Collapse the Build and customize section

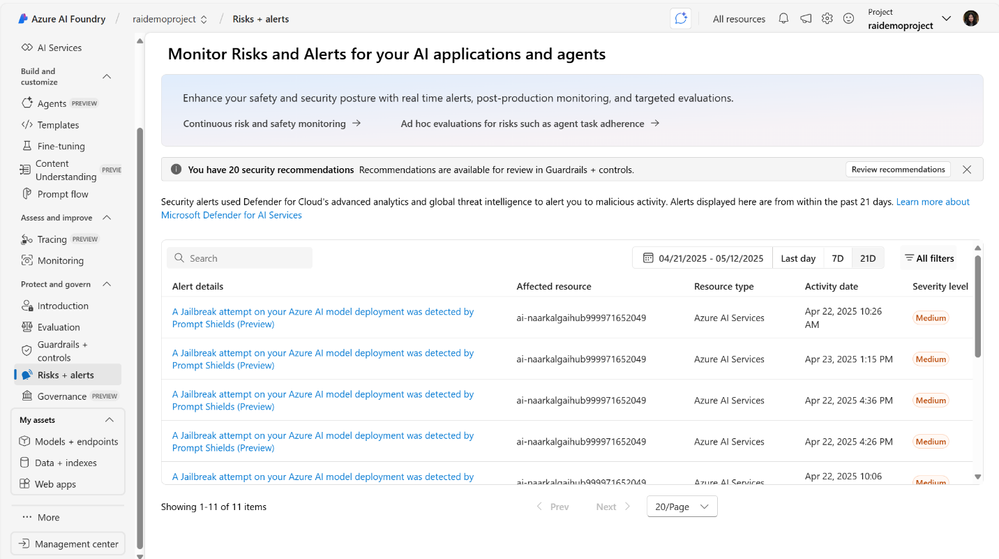[x=107, y=77]
